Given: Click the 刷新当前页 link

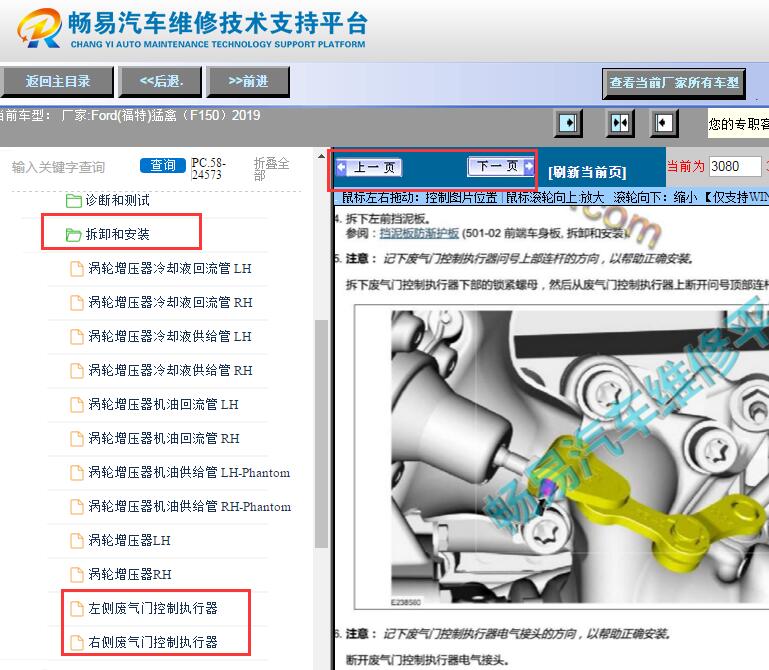Looking at the screenshot, I should coord(587,172).
